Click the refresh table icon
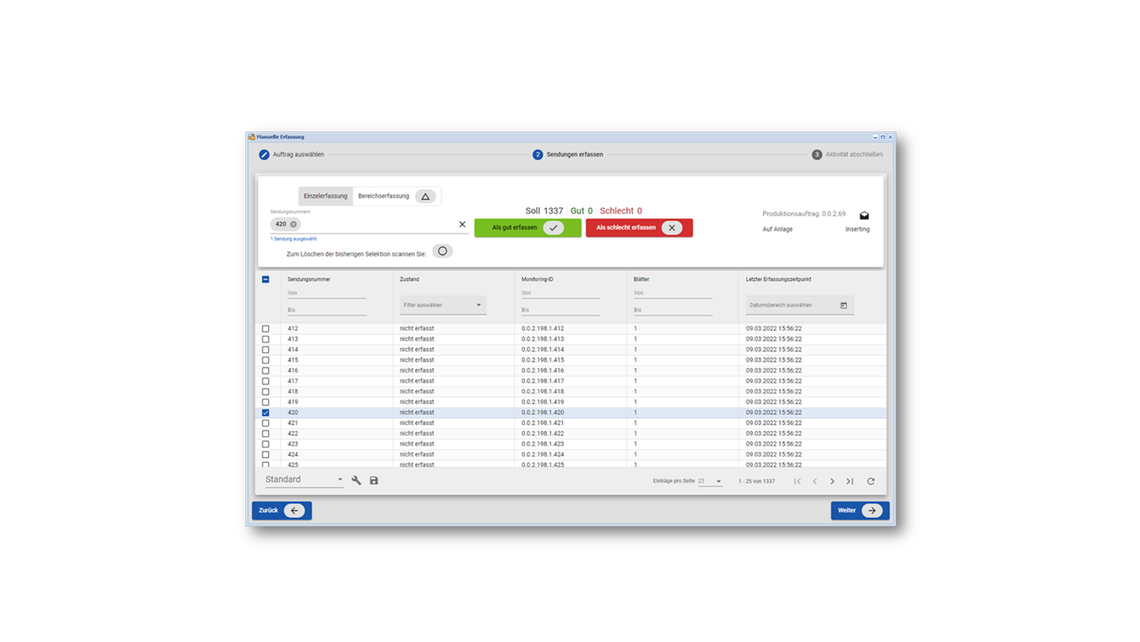The width and height of the screenshot is (1140, 642). [x=871, y=482]
